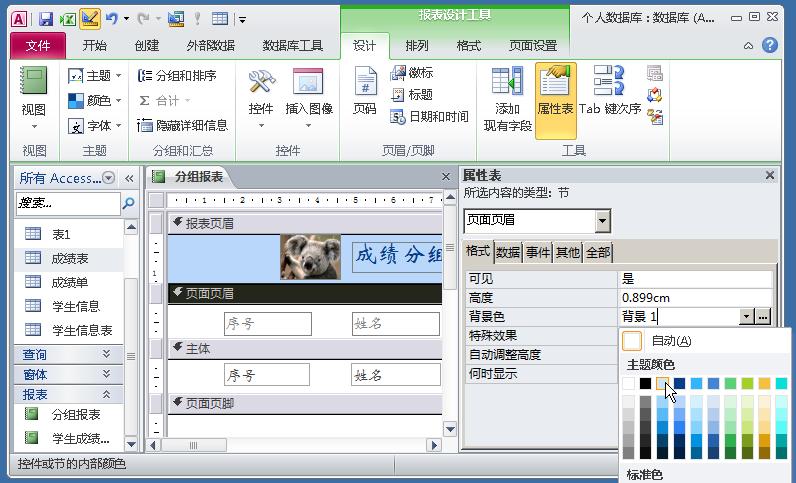Viewport: 796px width, 483px height.
Task: Expand the Forms (窗体) group
Action: point(69,375)
